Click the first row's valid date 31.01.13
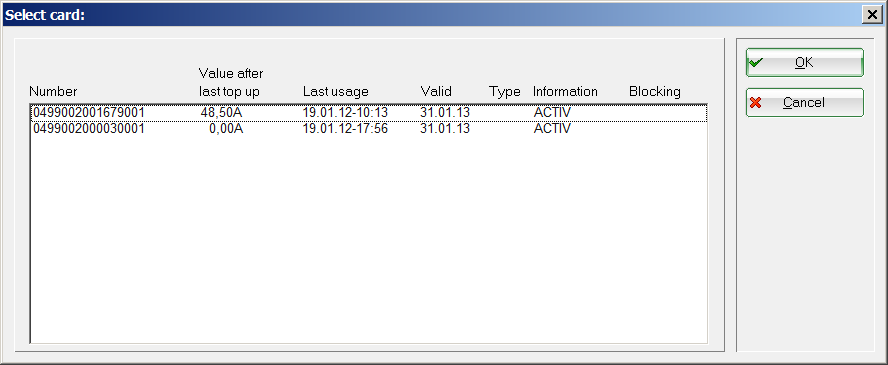This screenshot has height=365, width=888. click(445, 113)
